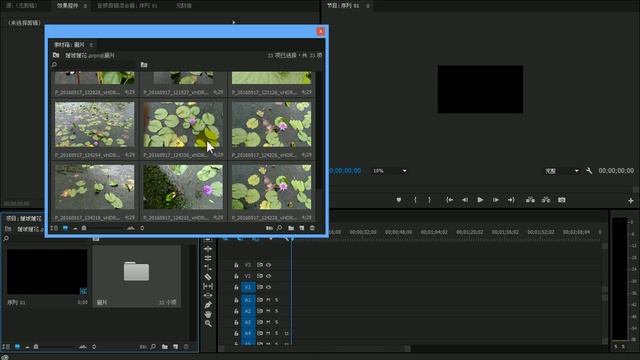Click the bin tab in floating window
The height and width of the screenshot is (360, 640).
click(x=69, y=44)
